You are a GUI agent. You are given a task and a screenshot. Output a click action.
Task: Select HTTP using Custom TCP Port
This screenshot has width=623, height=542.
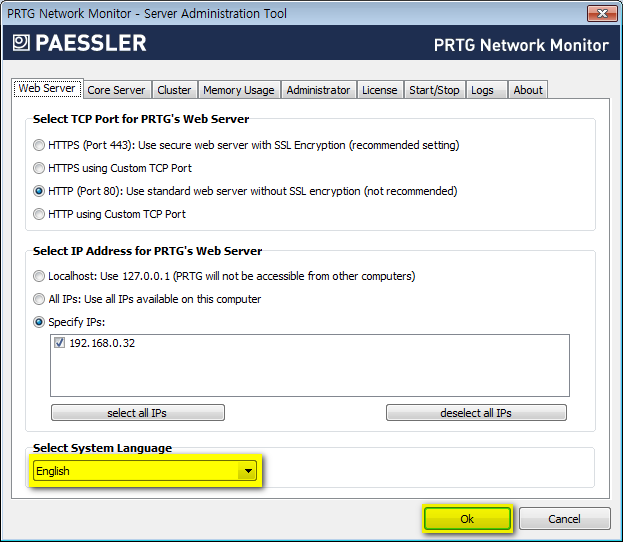point(39,214)
